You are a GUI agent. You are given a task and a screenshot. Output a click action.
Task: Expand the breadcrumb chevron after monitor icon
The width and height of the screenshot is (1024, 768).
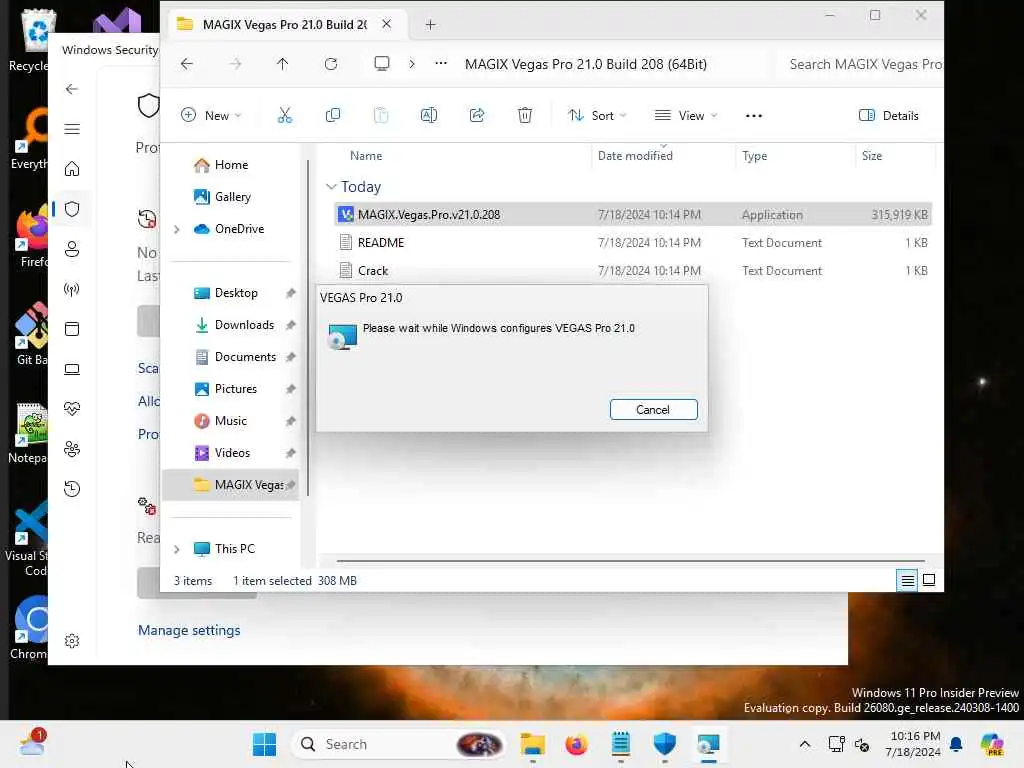tap(411, 63)
